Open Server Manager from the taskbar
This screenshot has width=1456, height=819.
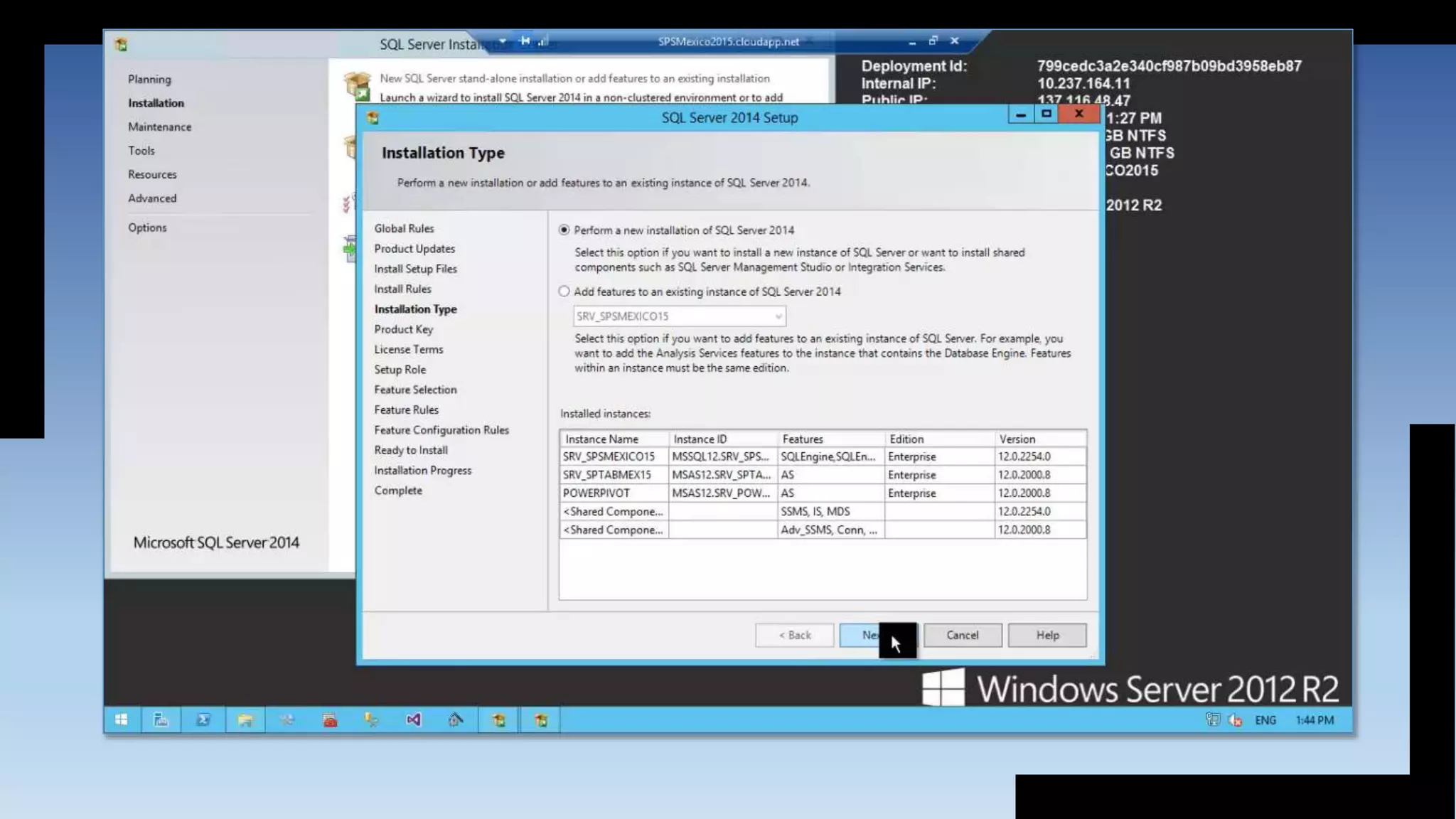point(161,719)
